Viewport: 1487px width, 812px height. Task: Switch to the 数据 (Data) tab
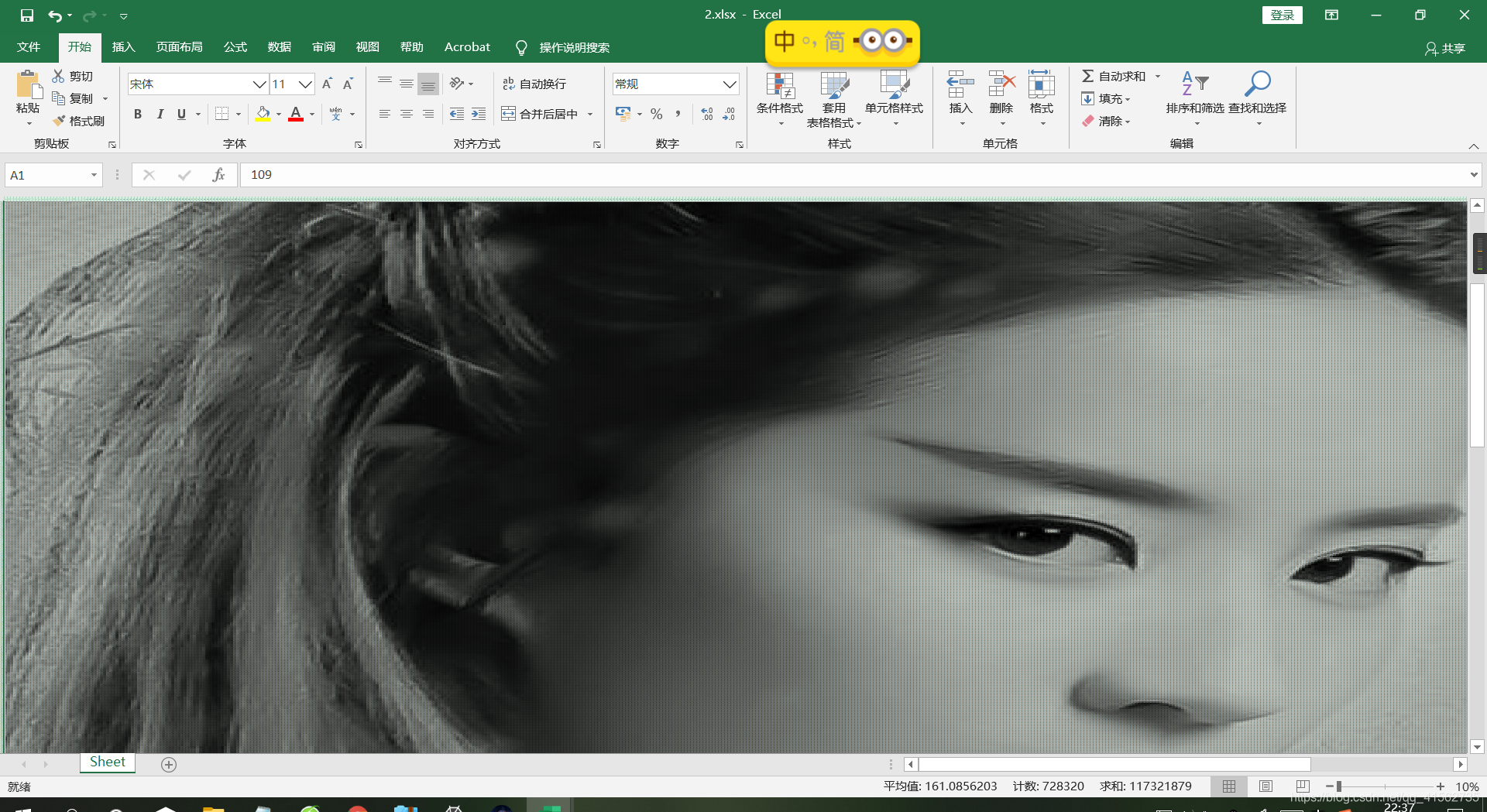279,47
